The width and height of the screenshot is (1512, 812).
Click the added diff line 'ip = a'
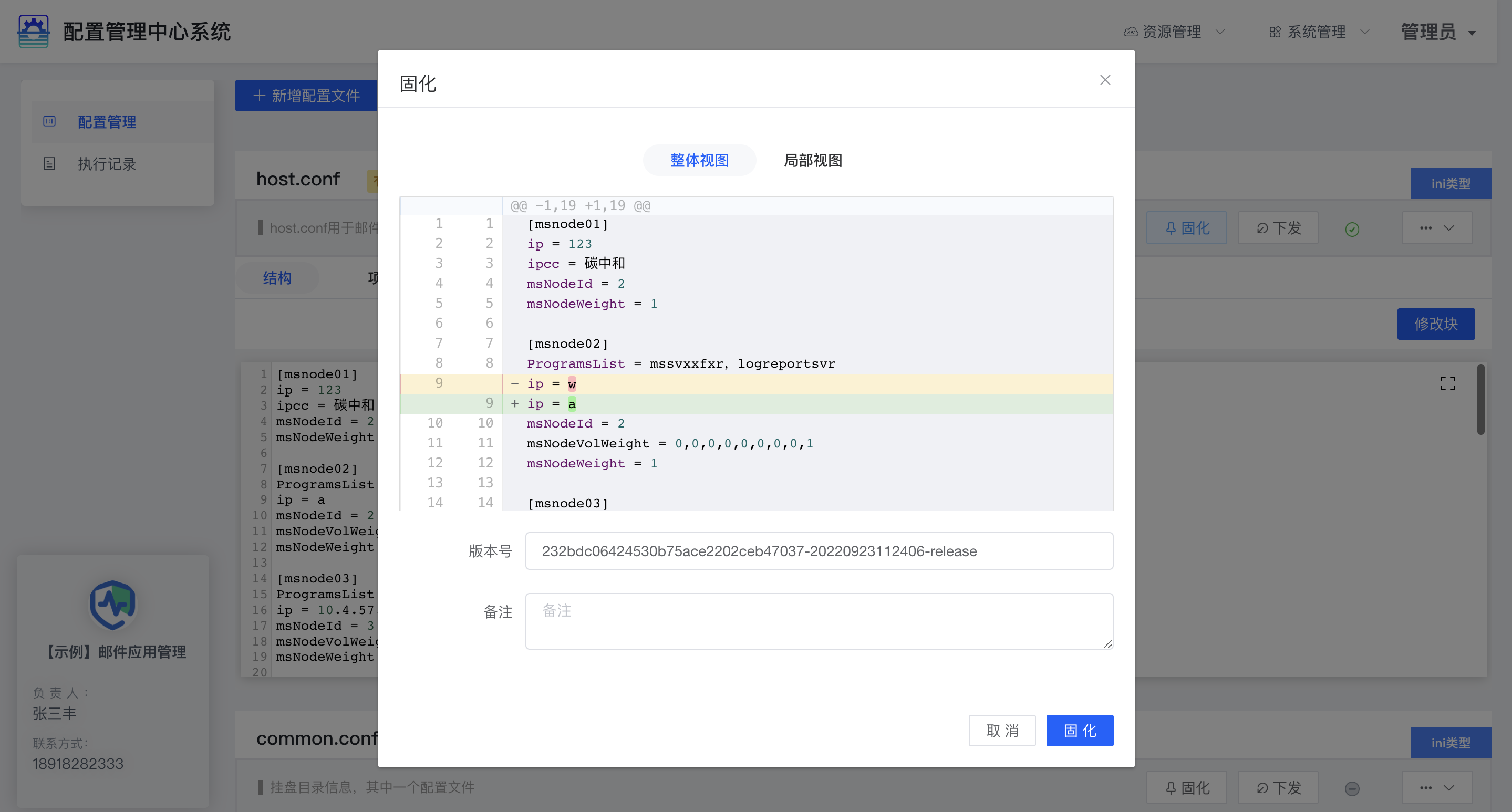pyautogui.click(x=756, y=404)
